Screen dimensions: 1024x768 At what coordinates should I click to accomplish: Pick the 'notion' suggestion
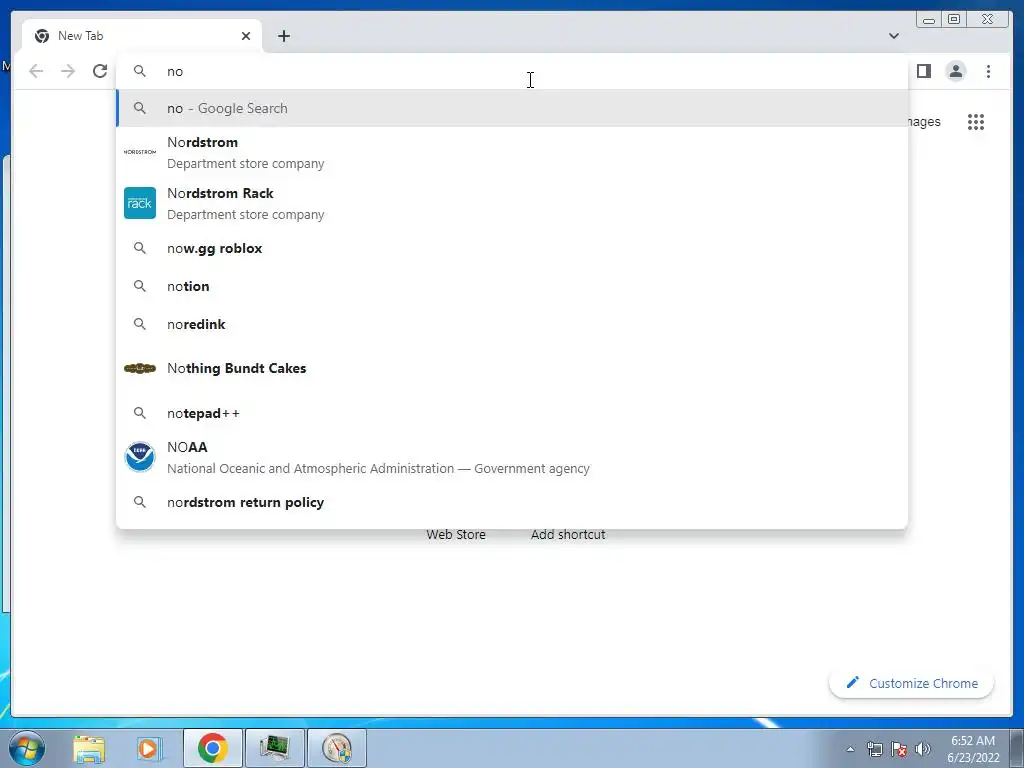[512, 286]
